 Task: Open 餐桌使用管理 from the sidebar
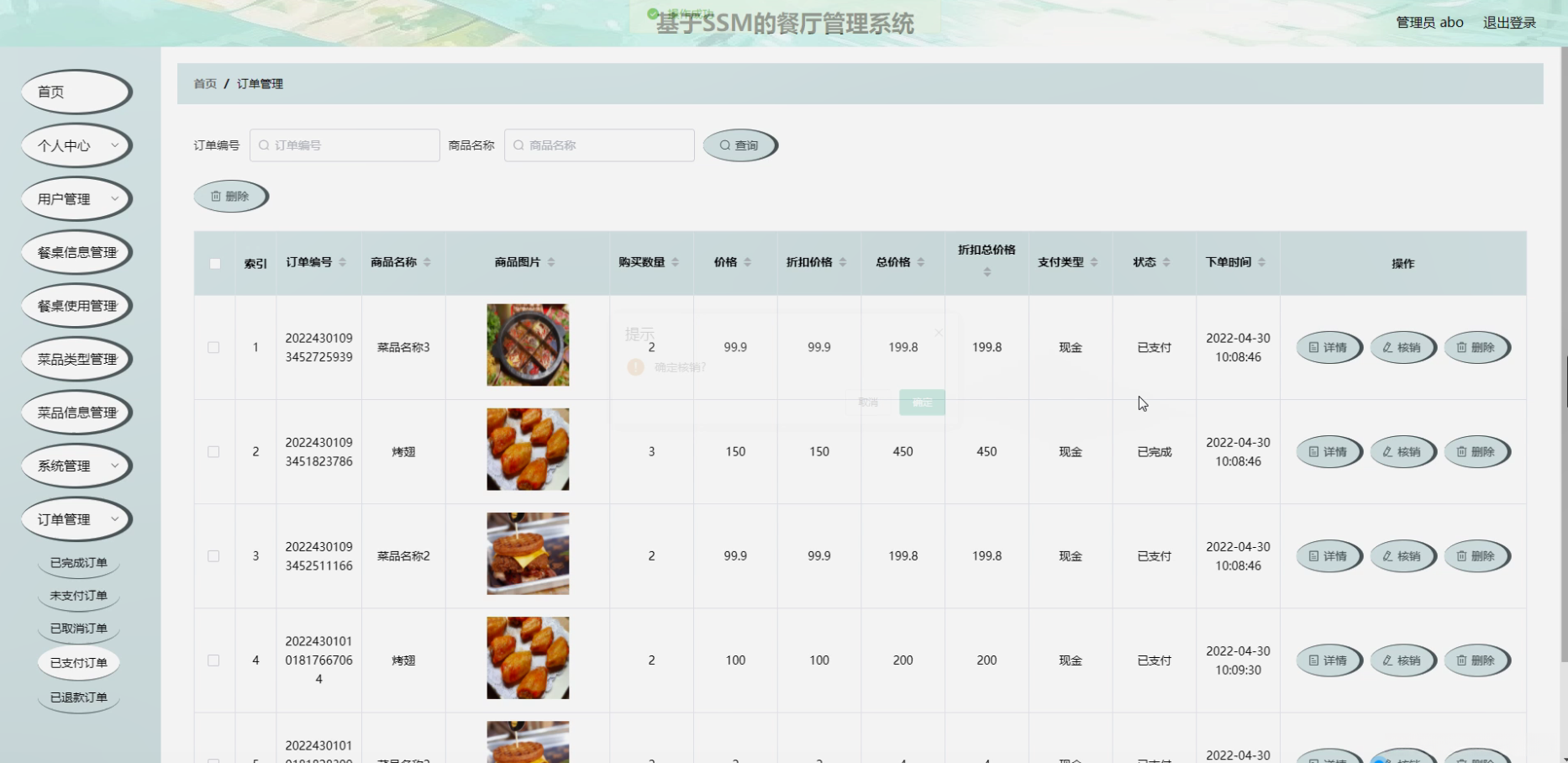tap(76, 306)
